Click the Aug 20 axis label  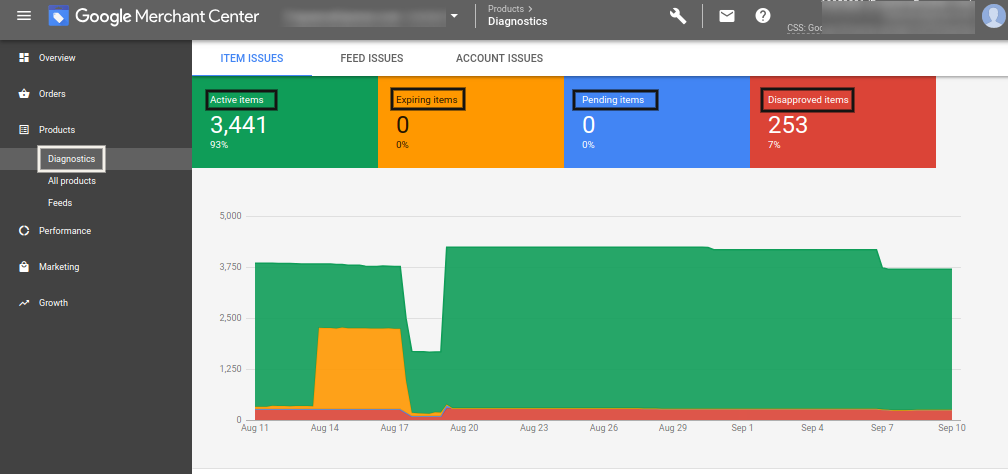[x=464, y=428]
